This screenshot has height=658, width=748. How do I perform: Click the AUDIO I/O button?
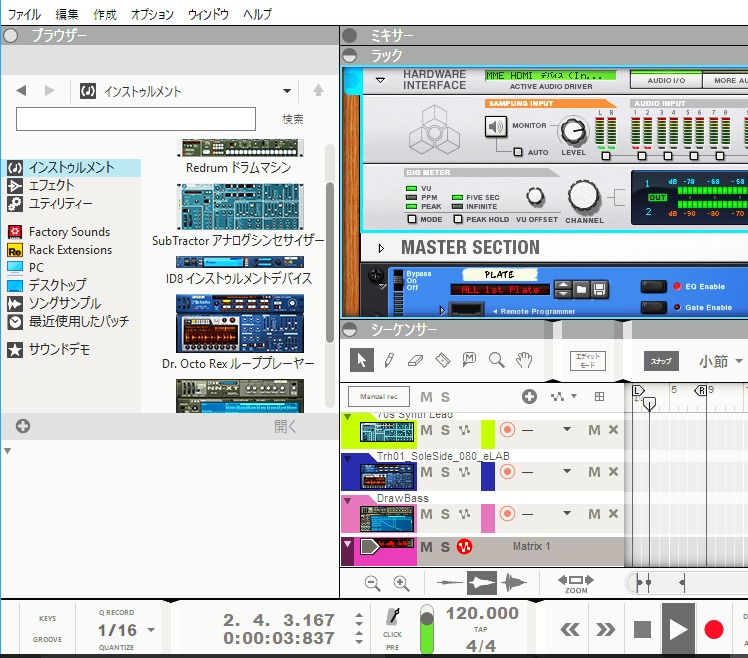666,80
